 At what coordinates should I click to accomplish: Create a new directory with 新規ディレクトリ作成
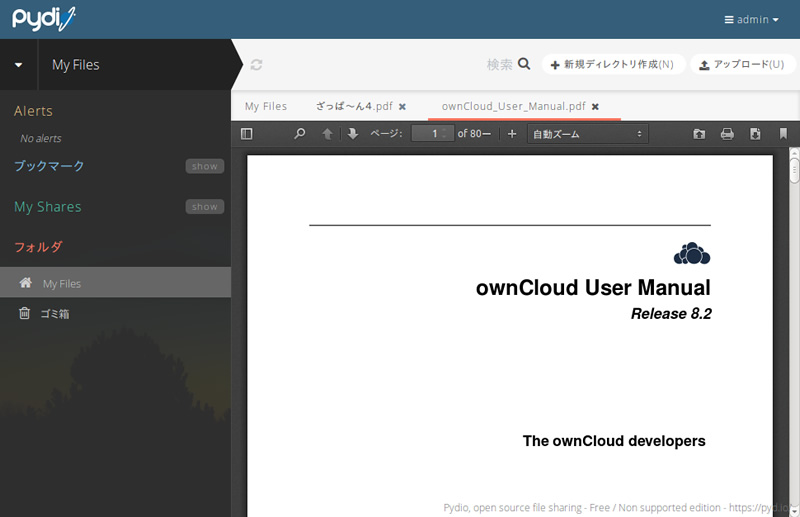pos(613,64)
